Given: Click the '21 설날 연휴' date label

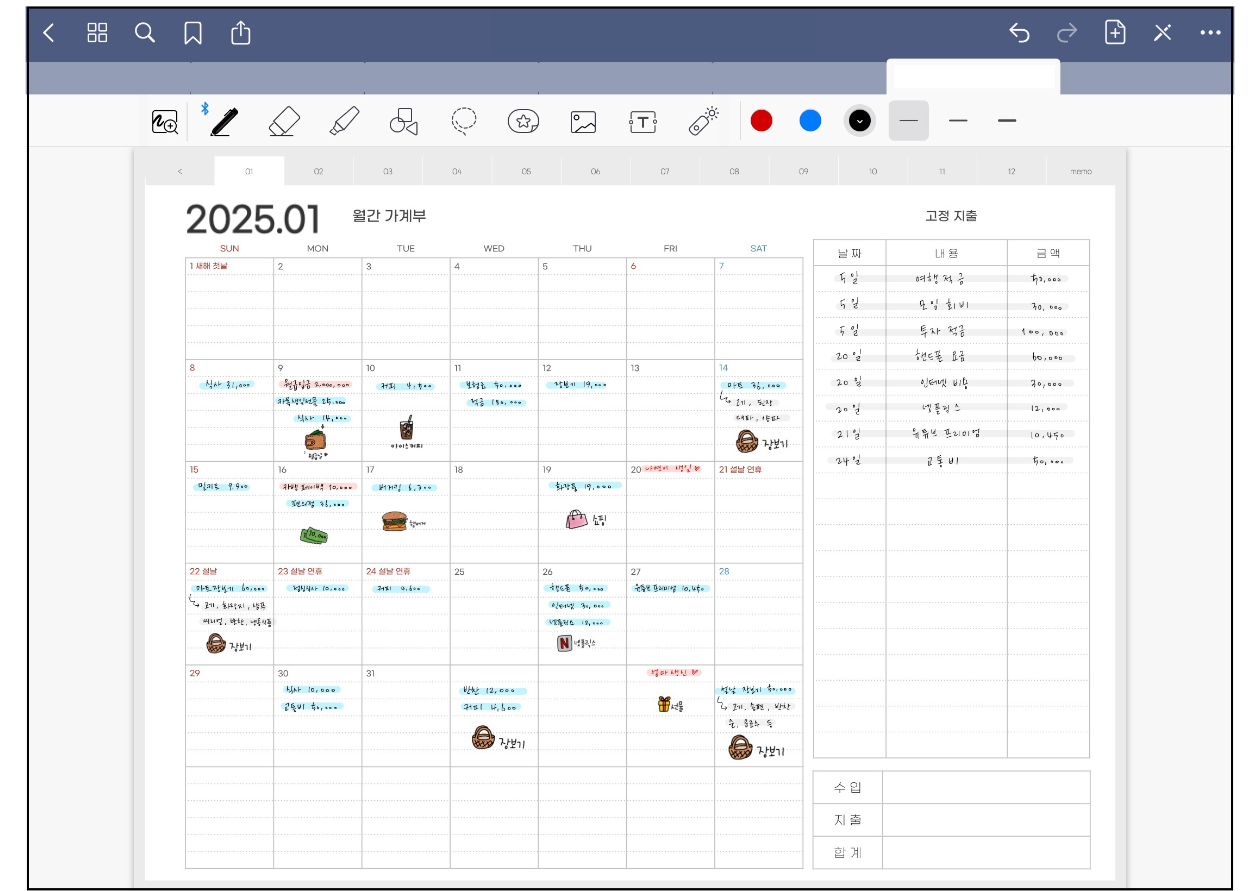Looking at the screenshot, I should [x=740, y=469].
